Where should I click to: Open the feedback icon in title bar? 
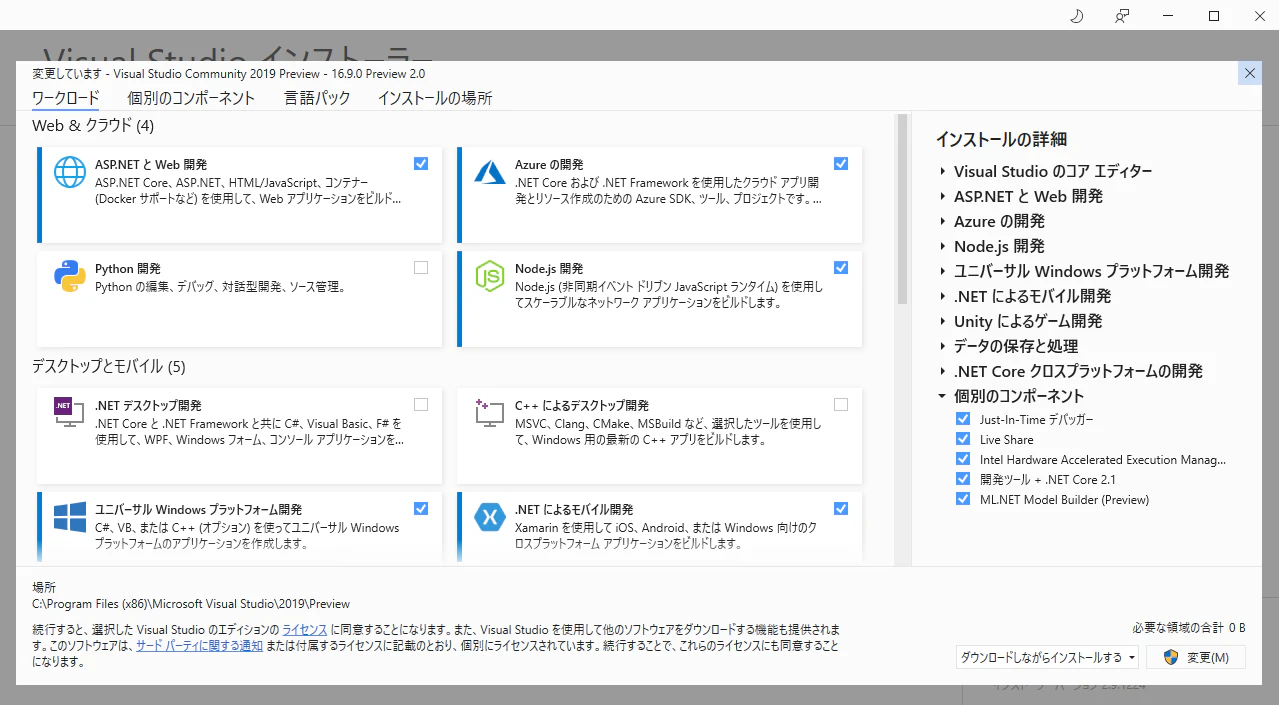pyautogui.click(x=1122, y=16)
